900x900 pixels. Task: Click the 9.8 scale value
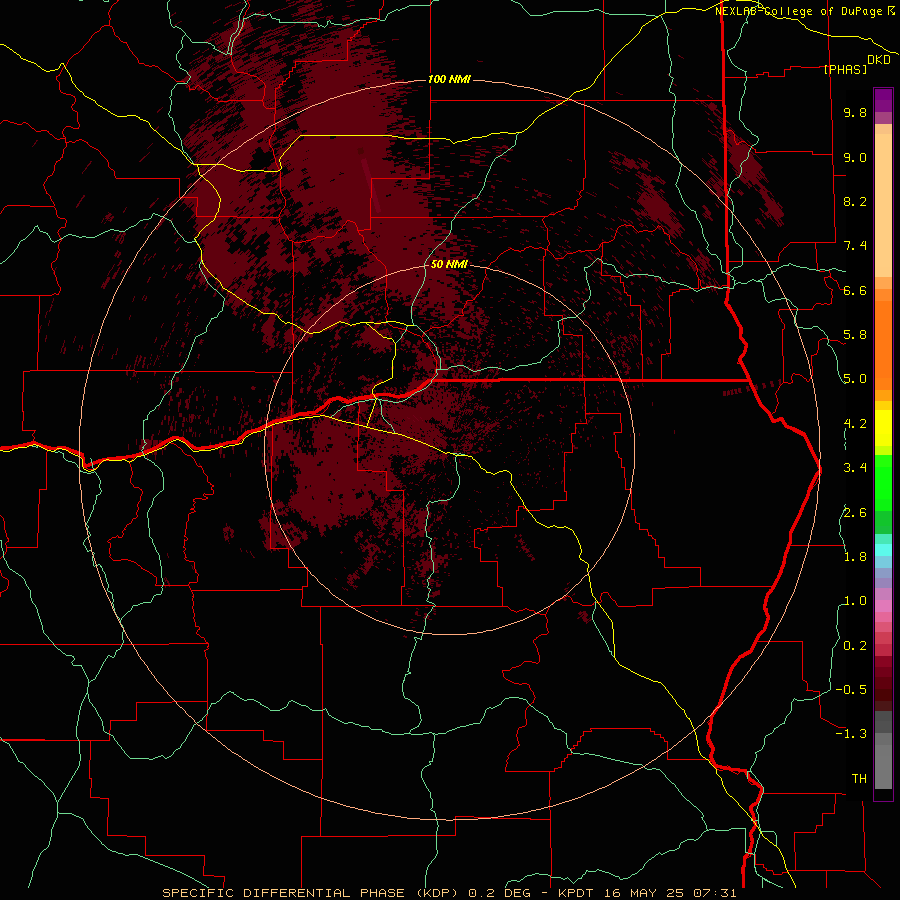[x=855, y=112]
